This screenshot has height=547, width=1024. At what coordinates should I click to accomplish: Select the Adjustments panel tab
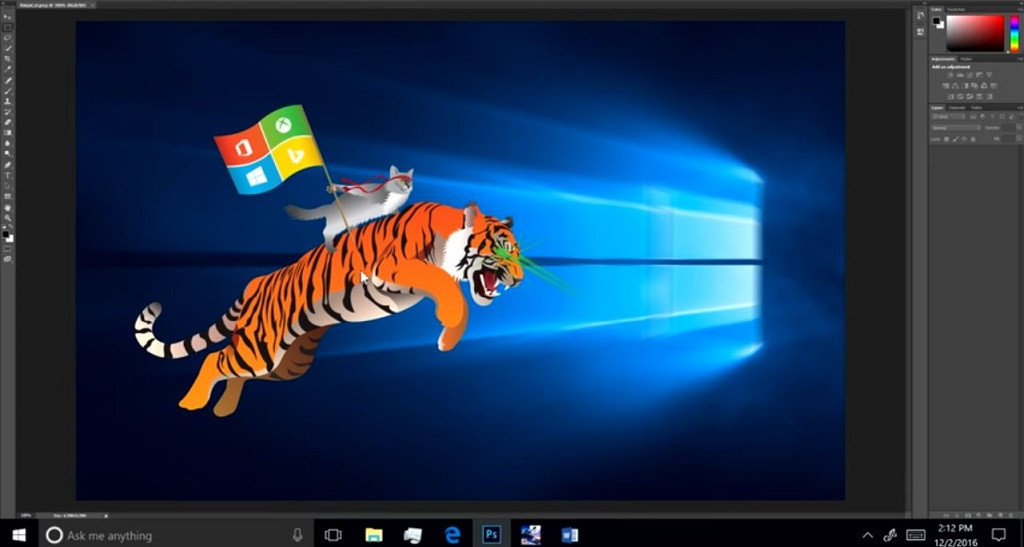click(x=943, y=59)
